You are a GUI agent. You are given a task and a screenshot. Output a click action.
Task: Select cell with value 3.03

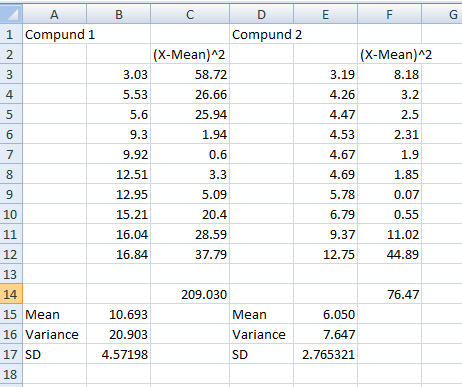[x=118, y=74]
